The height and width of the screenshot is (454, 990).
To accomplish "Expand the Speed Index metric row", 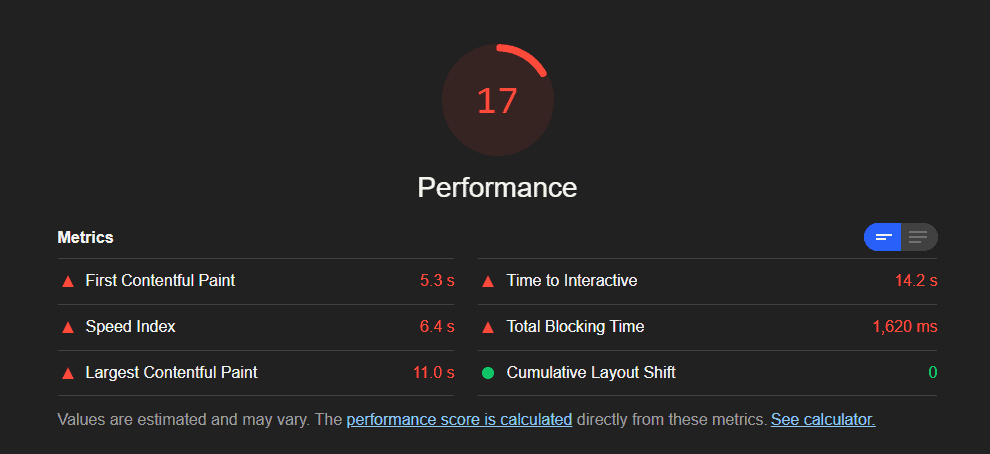I will coord(130,327).
